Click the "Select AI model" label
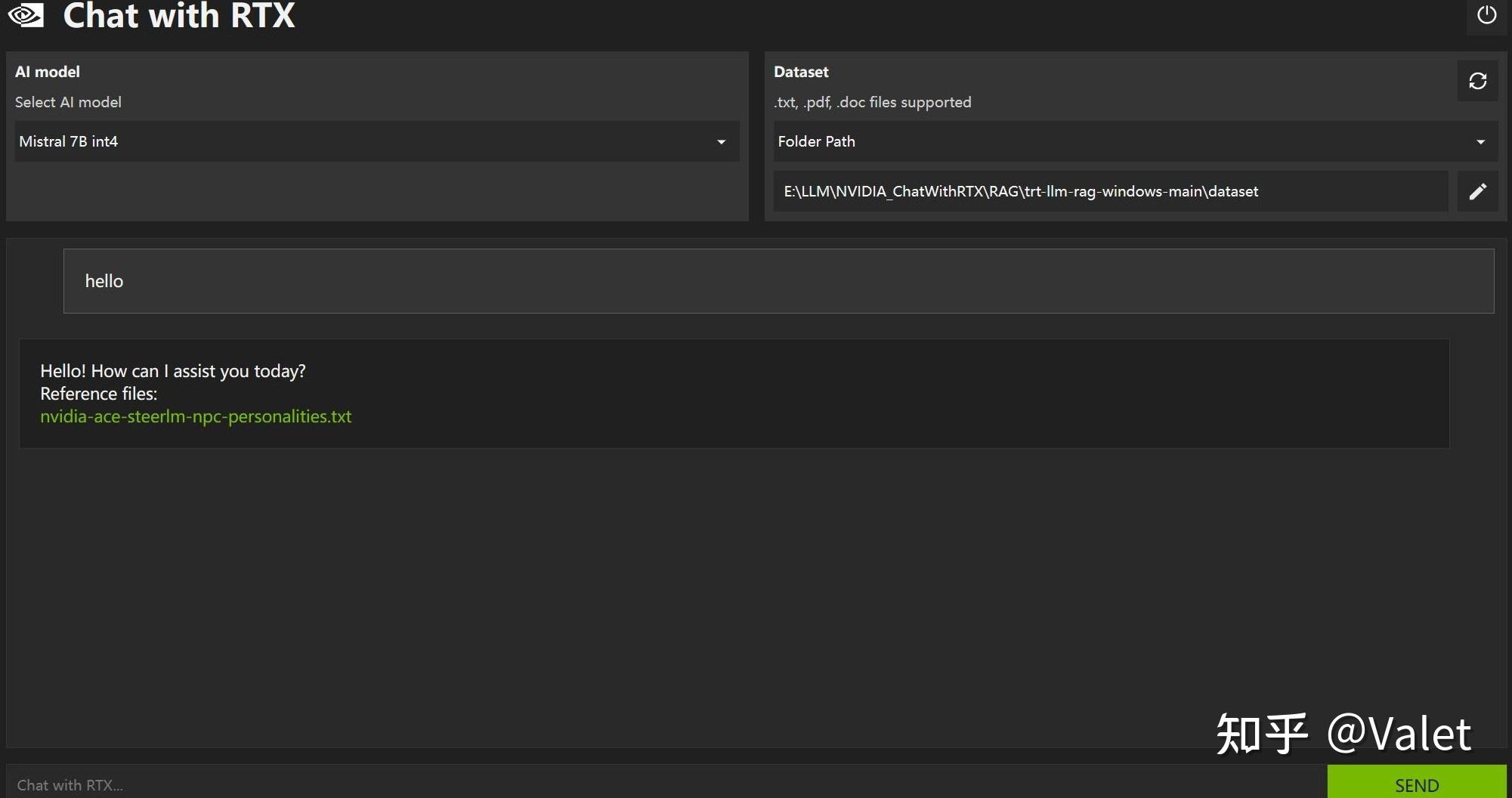This screenshot has width=1512, height=798. (x=68, y=102)
